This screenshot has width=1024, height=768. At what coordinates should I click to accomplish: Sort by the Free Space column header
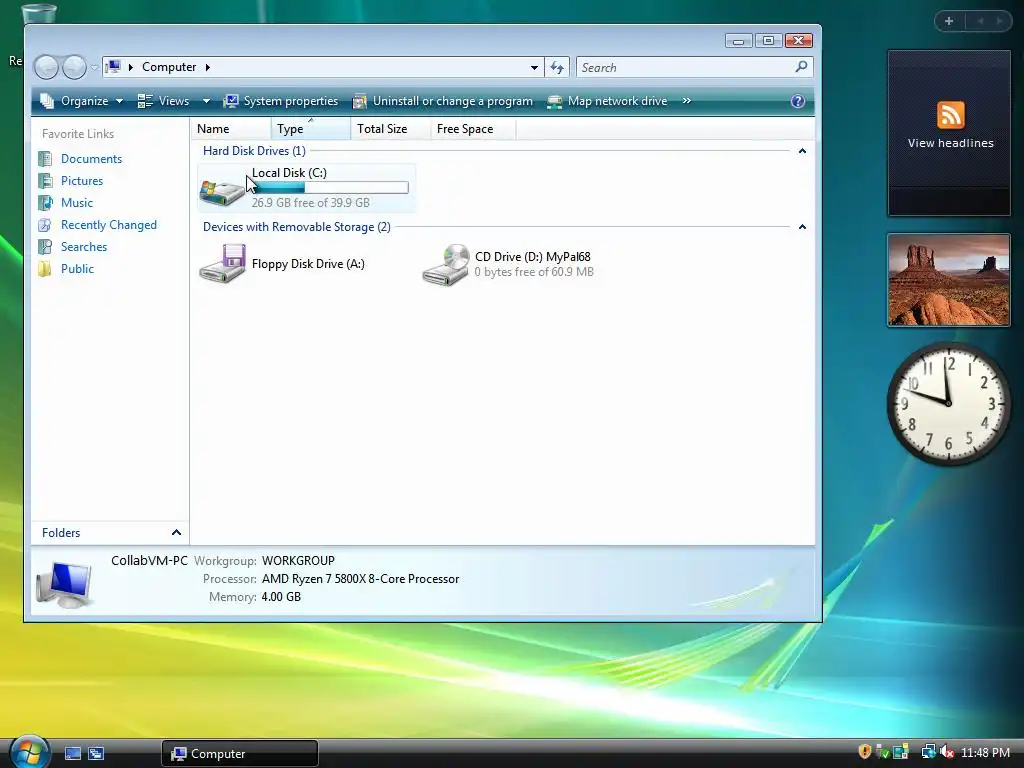(x=473, y=129)
